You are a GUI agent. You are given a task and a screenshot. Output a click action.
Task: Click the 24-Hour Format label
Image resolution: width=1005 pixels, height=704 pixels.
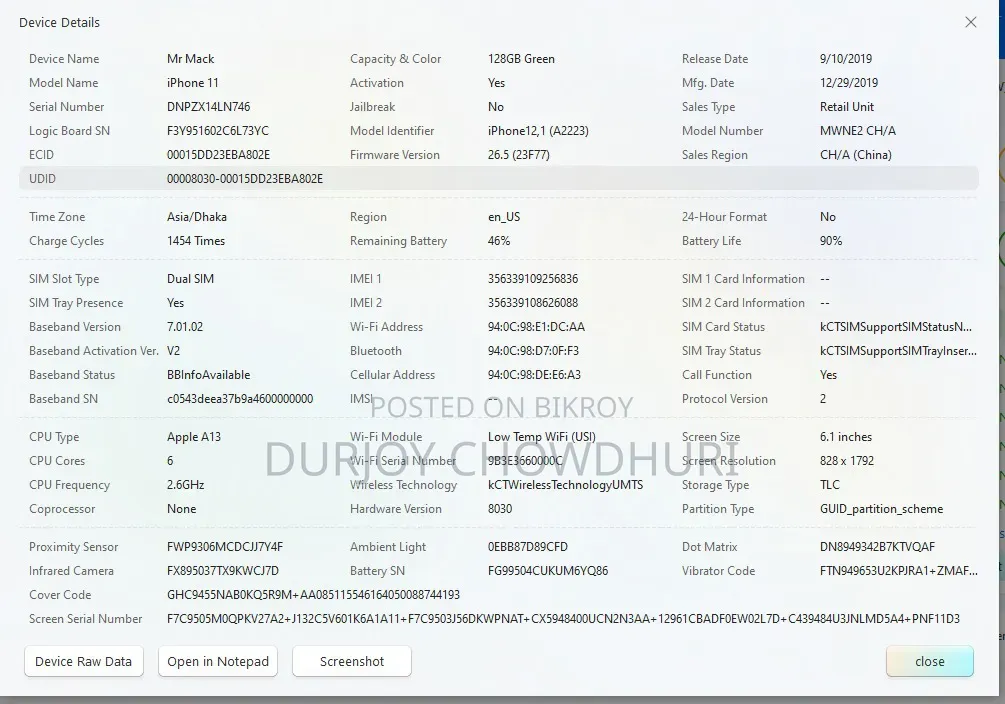(724, 217)
